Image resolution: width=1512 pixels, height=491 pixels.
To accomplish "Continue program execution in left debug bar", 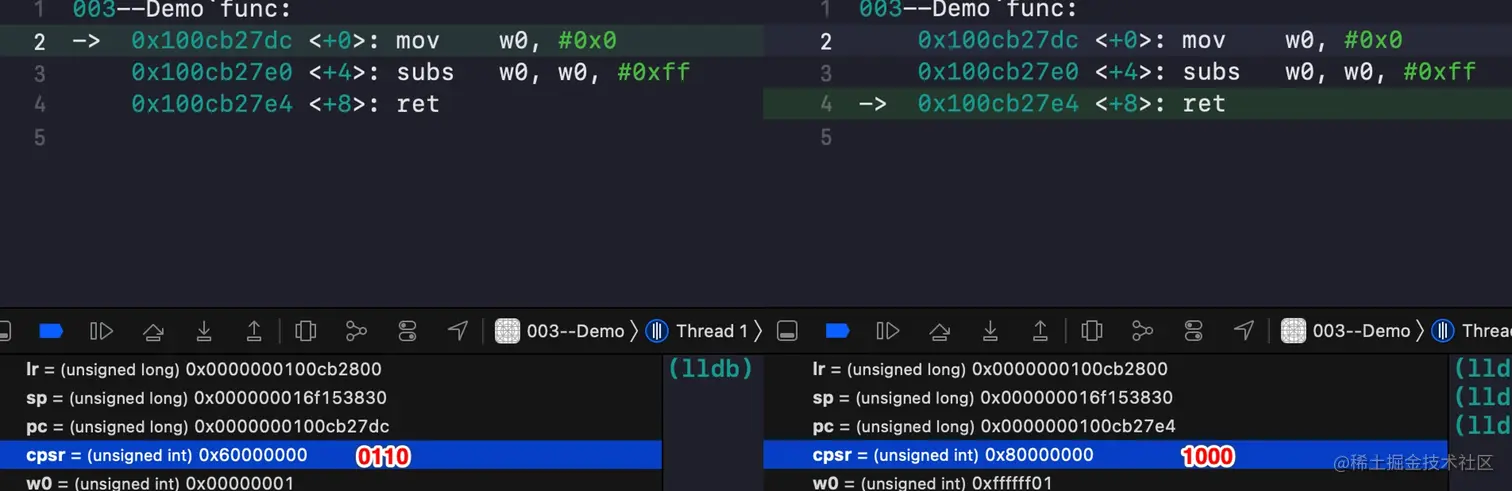I will [x=101, y=330].
